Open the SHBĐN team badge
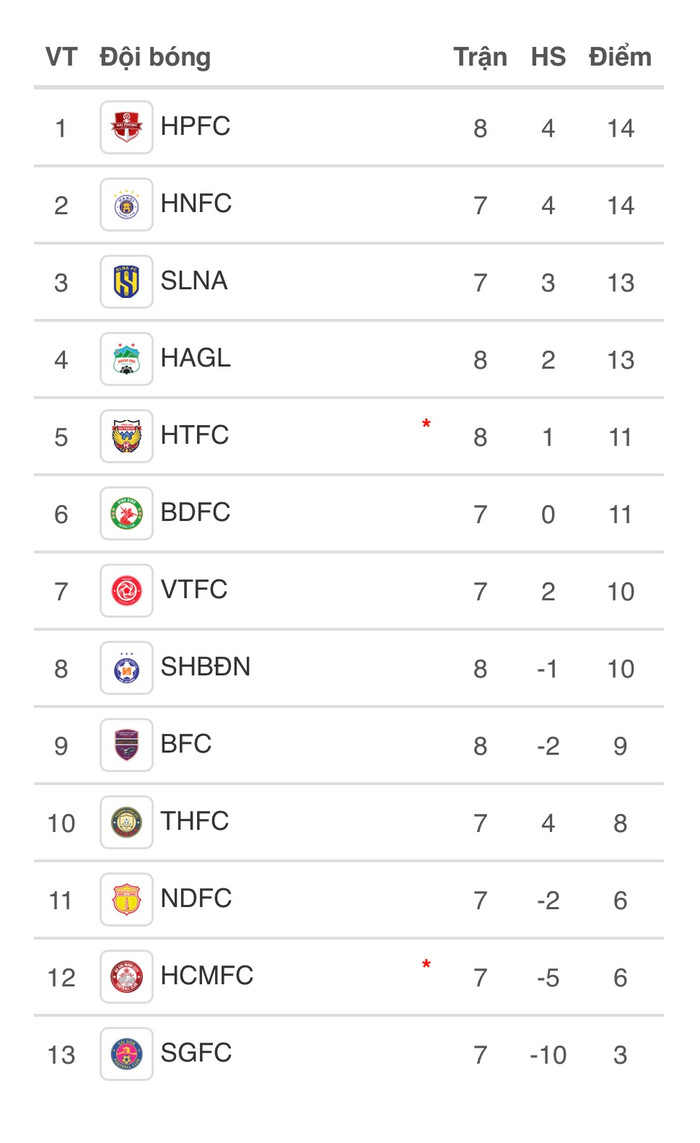Screen dimensions: 700x1143 (x=126, y=668)
